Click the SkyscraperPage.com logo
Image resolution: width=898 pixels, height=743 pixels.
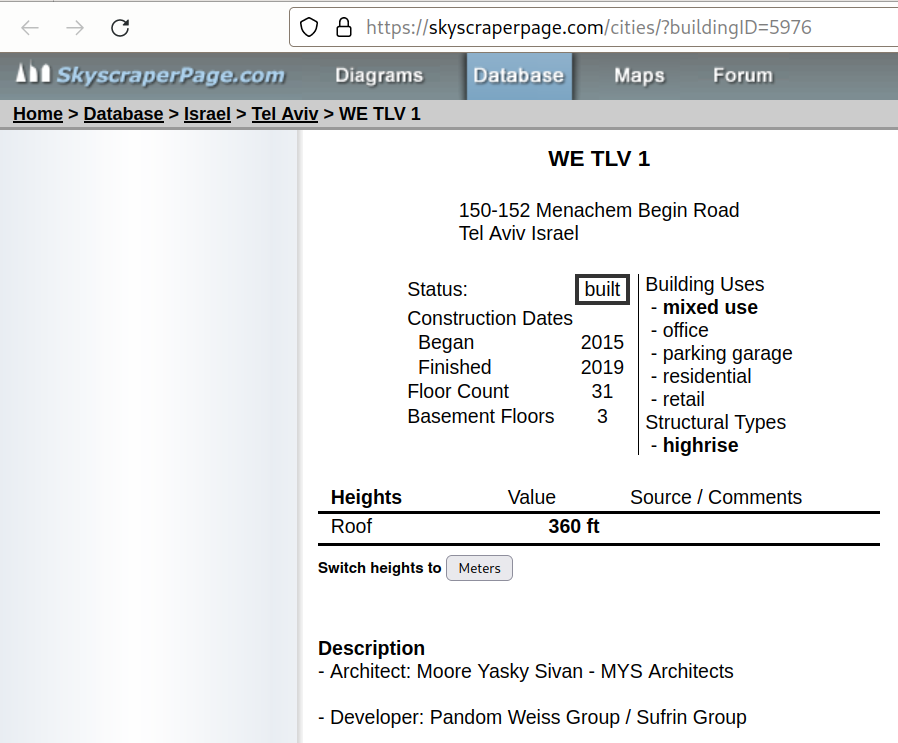(150, 75)
